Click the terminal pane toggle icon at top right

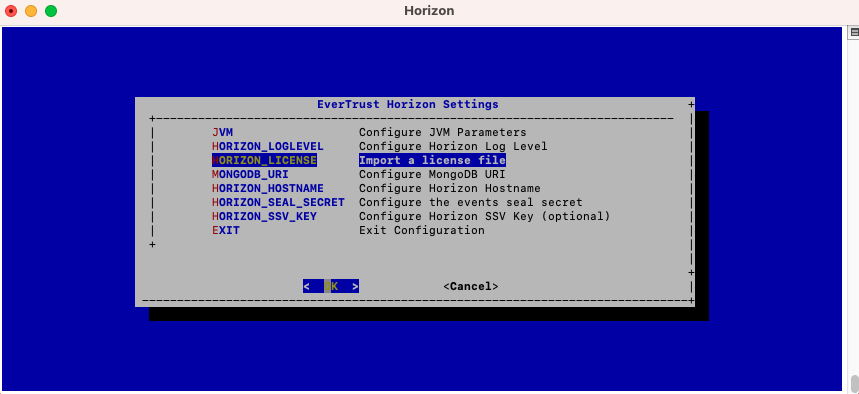pyautogui.click(x=854, y=32)
